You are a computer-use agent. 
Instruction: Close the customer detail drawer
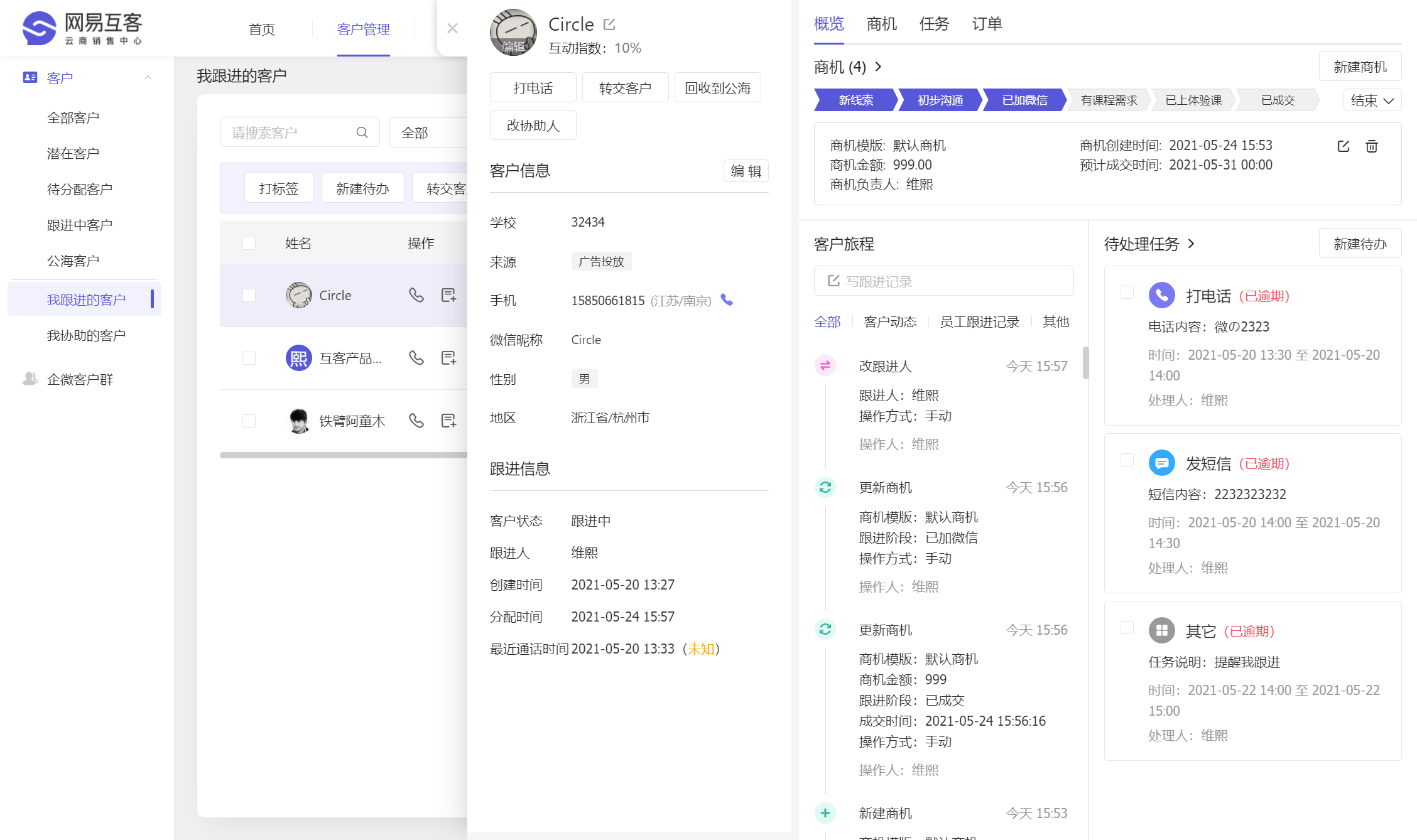[452, 28]
